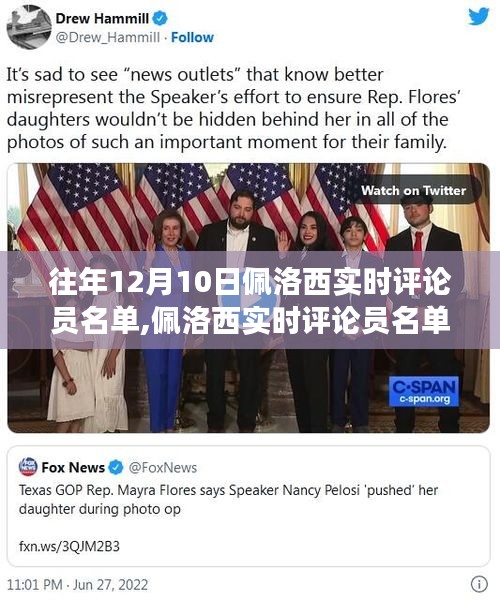The image size is (500, 600).
Task: Click the verified badge beside Drew Hammill
Action: 160,18
